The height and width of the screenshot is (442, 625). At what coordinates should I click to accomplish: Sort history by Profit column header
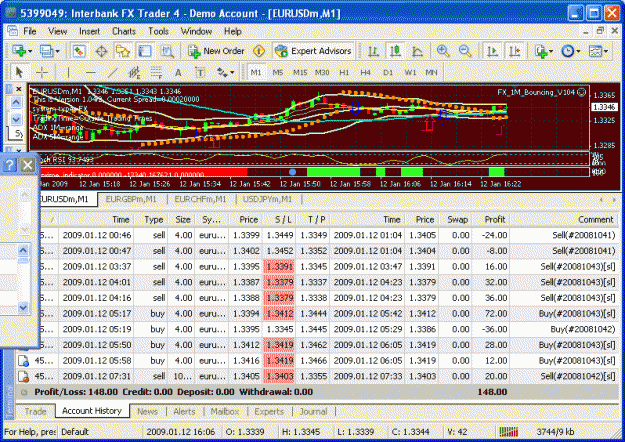492,220
